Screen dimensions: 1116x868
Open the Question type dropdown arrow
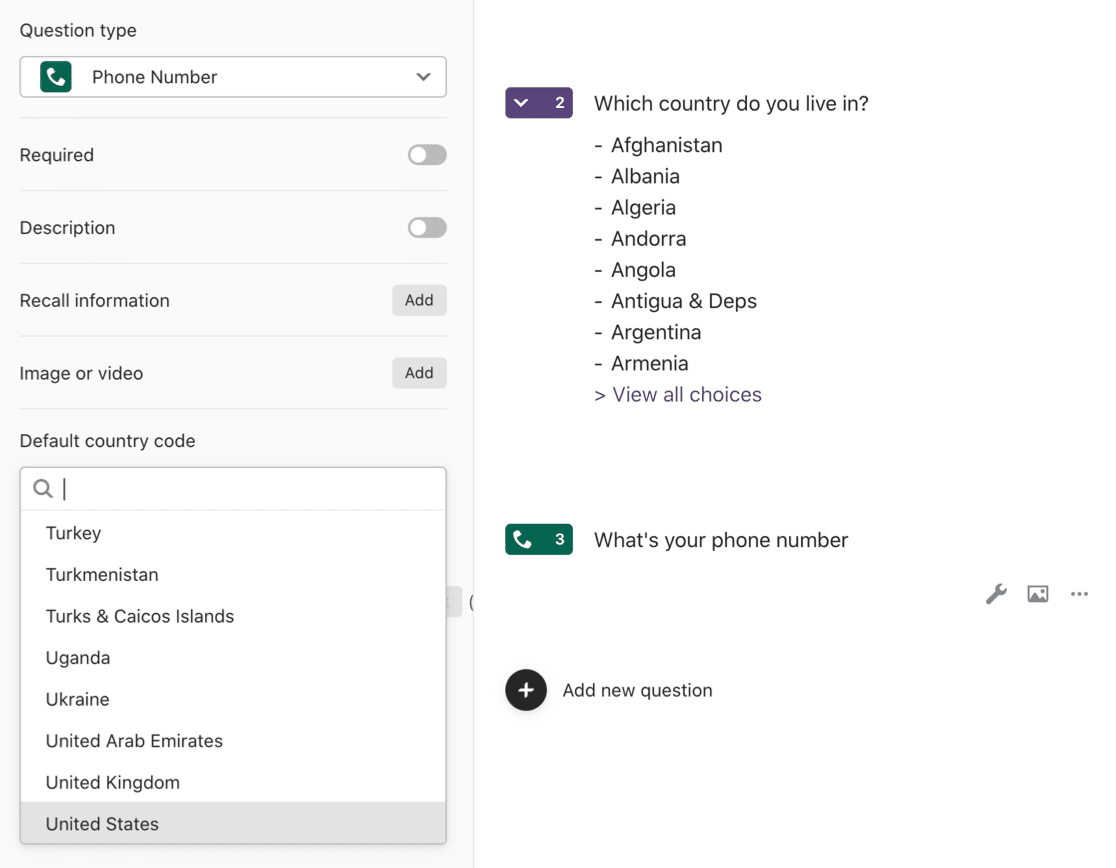pyautogui.click(x=423, y=77)
